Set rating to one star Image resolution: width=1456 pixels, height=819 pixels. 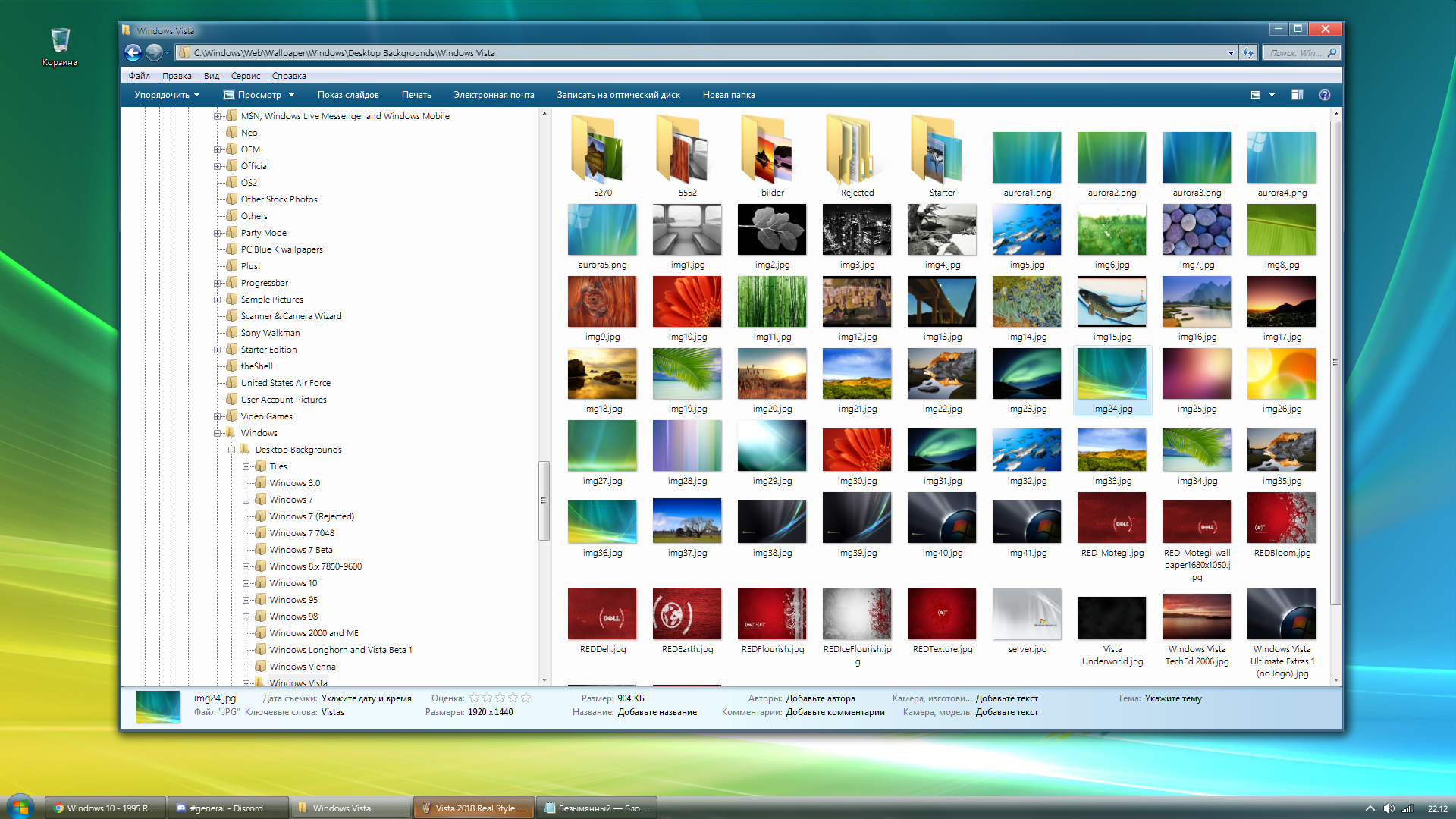coord(475,698)
